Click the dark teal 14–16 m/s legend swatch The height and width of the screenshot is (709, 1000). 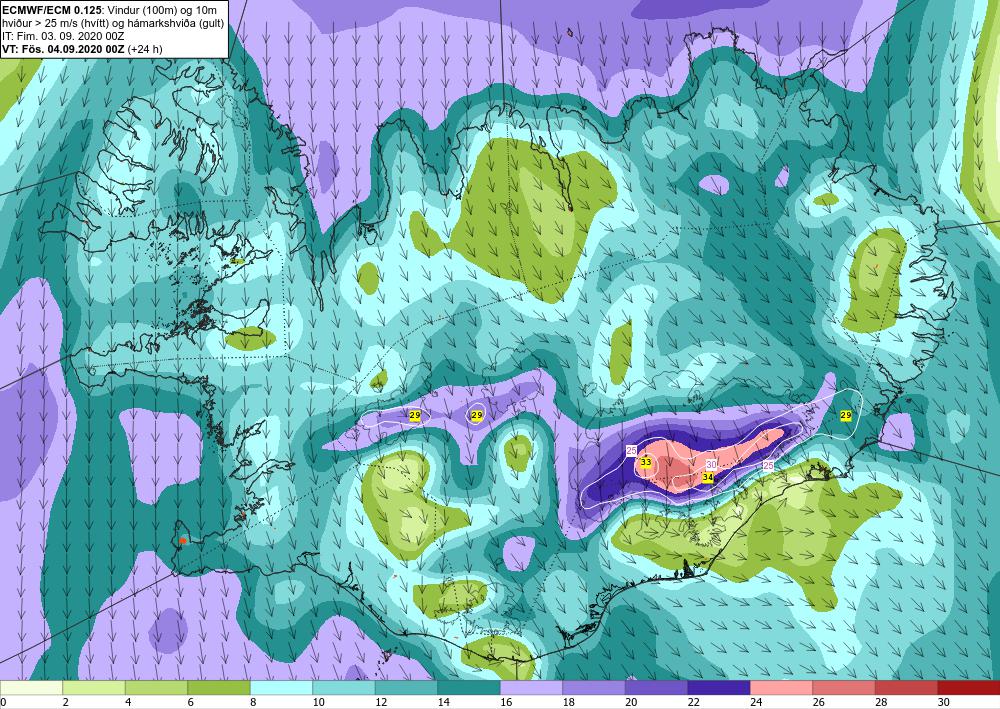[469, 688]
